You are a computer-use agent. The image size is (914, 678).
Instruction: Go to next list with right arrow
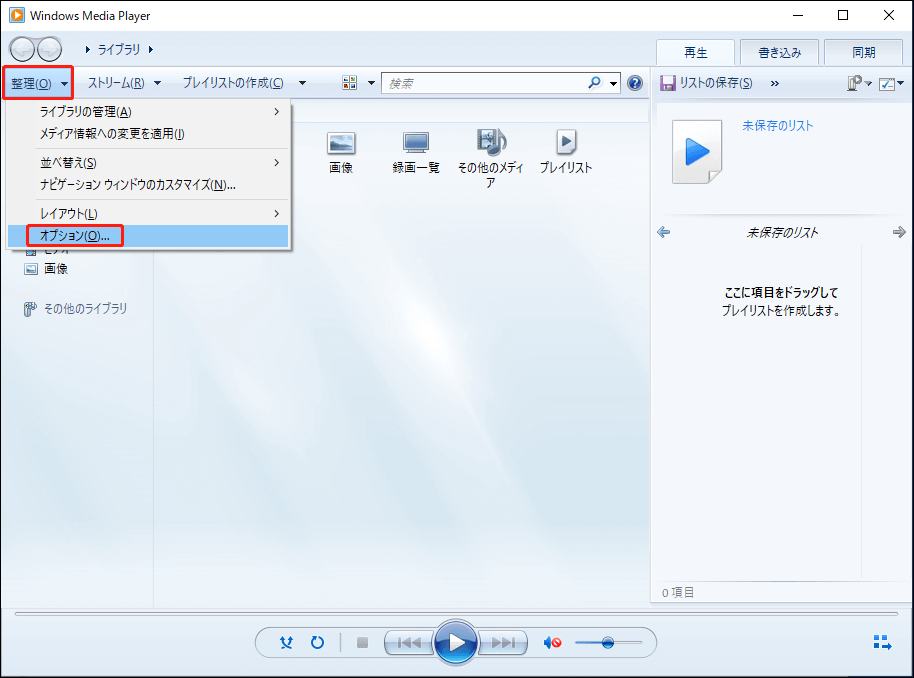[x=899, y=232]
